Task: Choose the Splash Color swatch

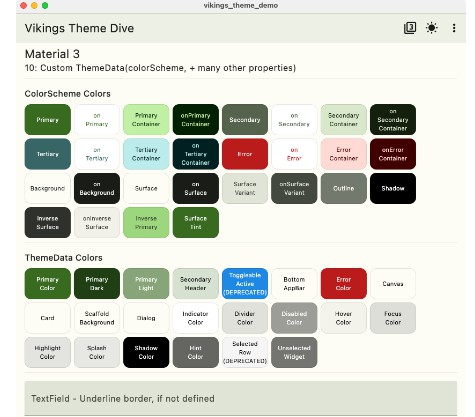Action: pyautogui.click(x=97, y=352)
